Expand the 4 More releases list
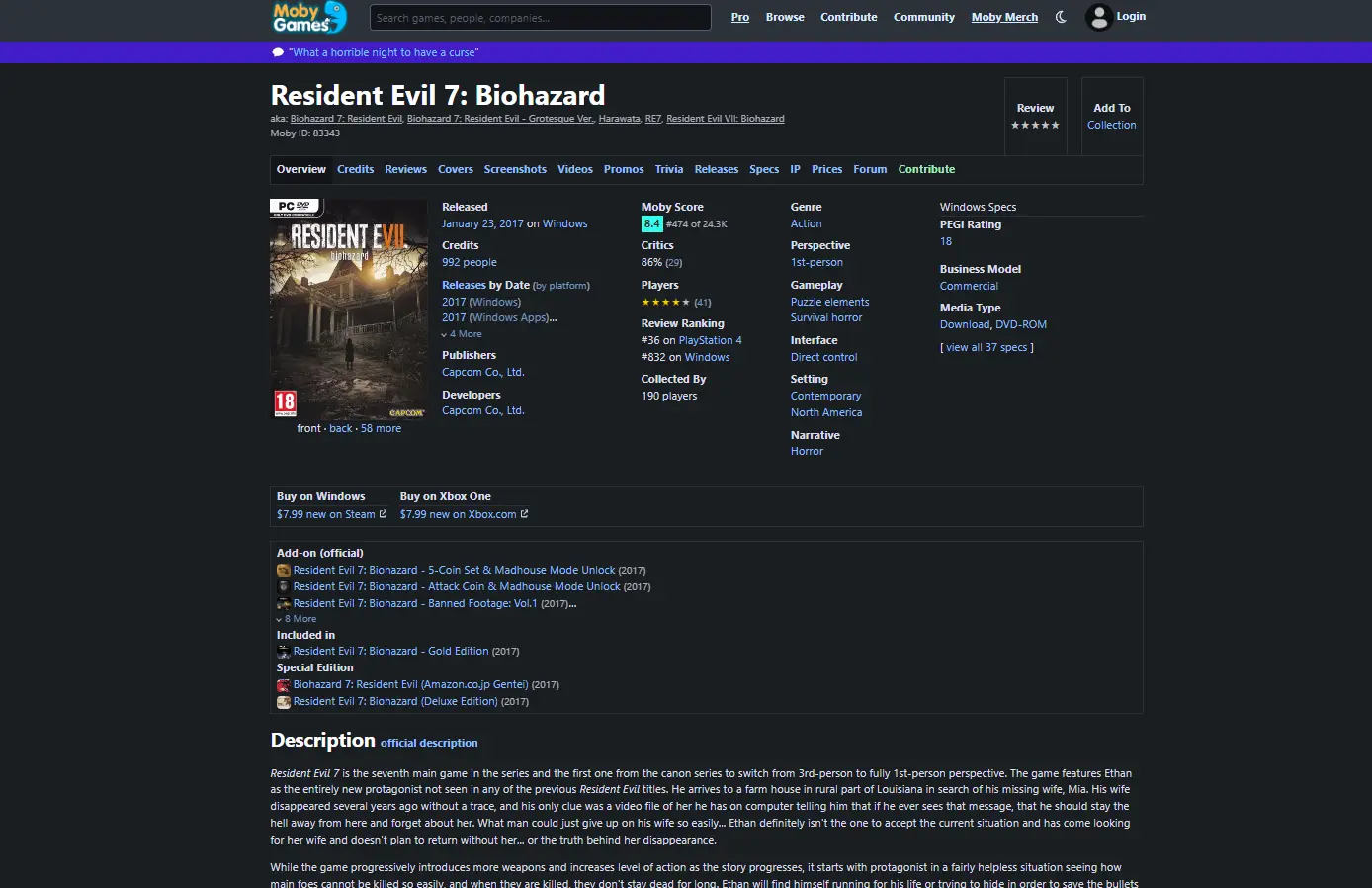The image size is (1372, 888). tap(462, 334)
